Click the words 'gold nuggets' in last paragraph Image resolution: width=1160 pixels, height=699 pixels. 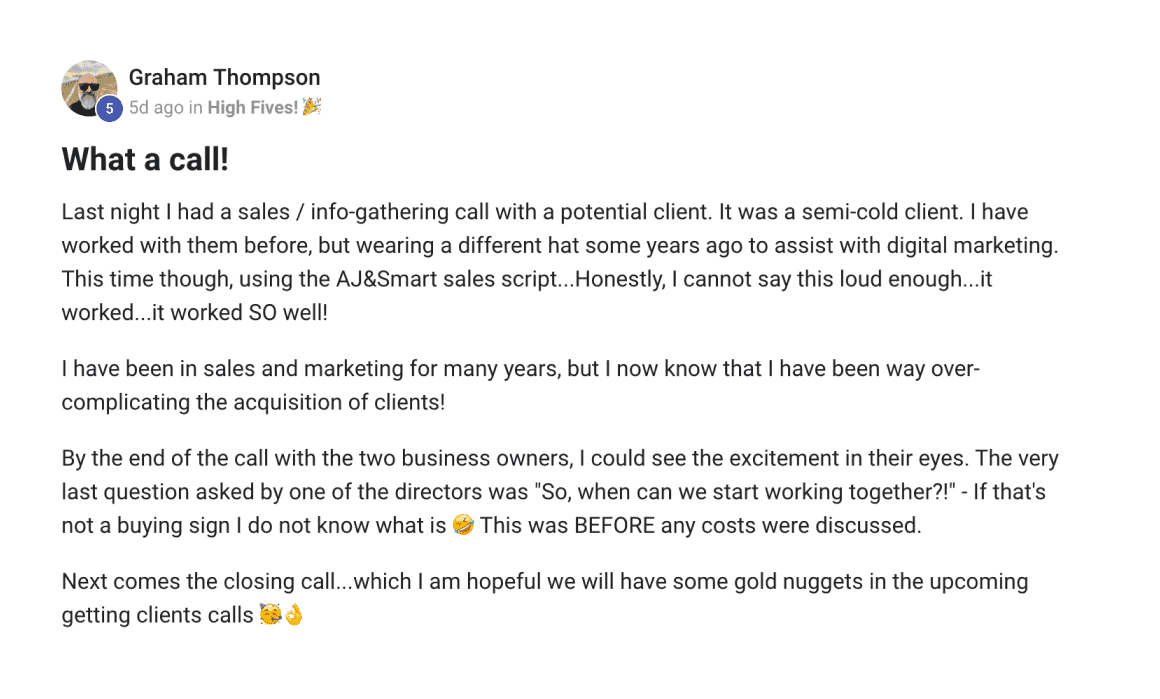coord(798,582)
